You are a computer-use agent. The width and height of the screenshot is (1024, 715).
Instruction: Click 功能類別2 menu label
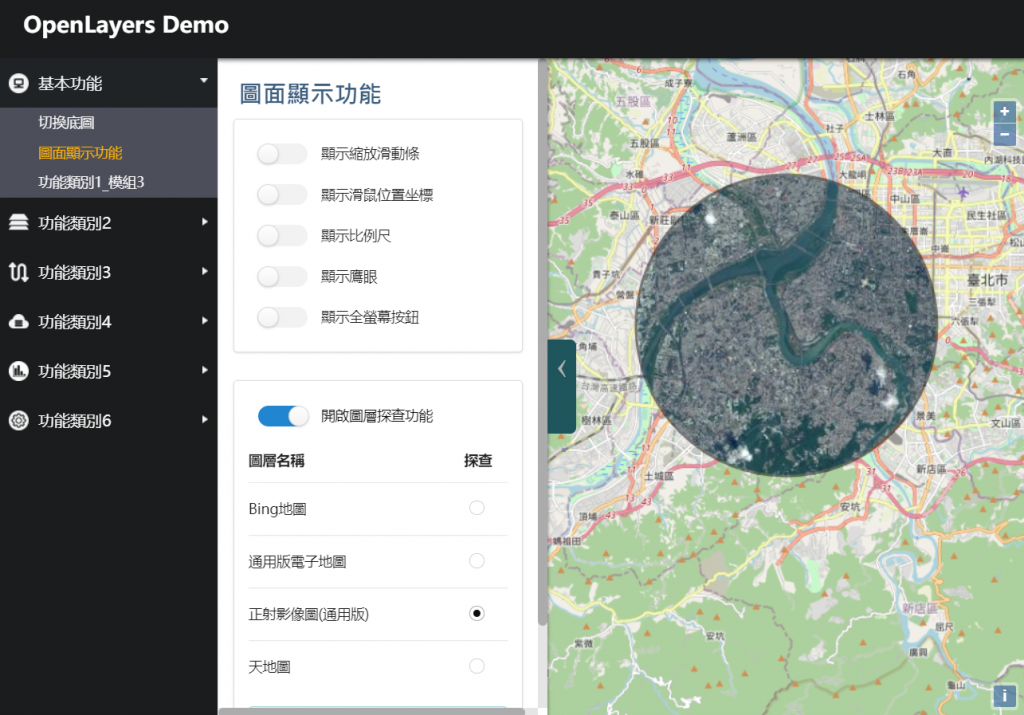click(74, 223)
